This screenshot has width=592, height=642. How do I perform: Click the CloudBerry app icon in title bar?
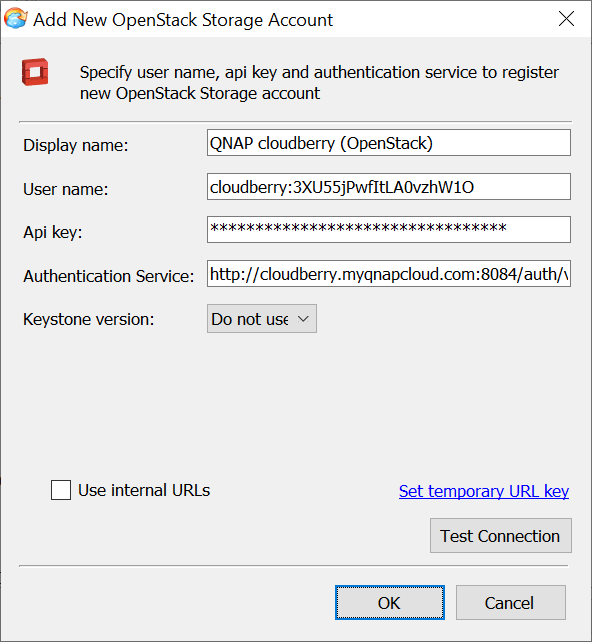16,19
